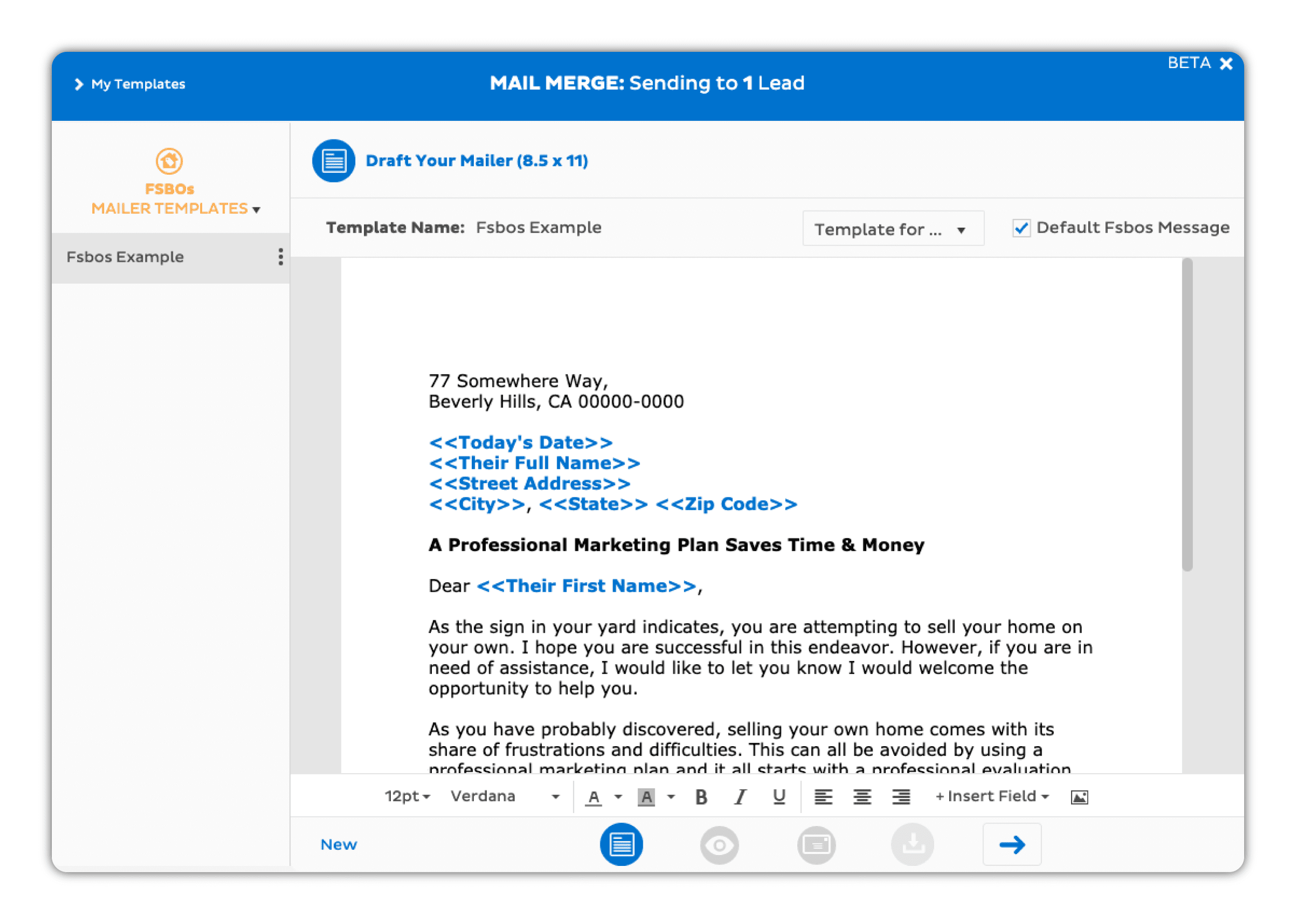
Task: Click the next arrow button
Action: click(1012, 844)
